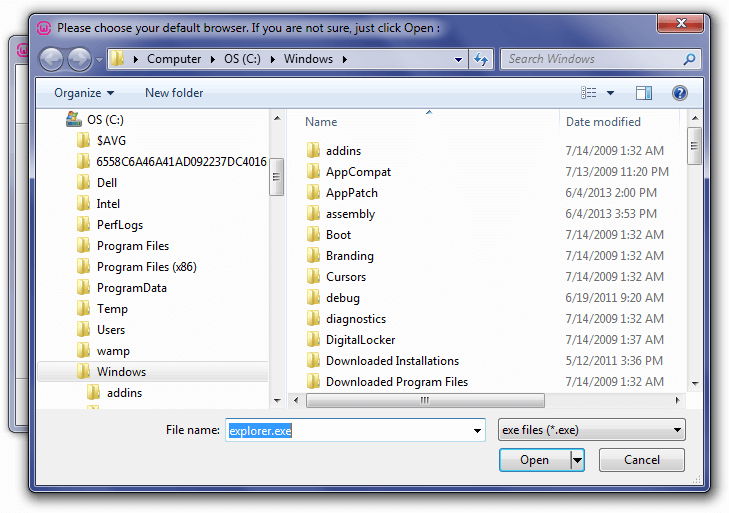Open the File name history dropdown
The height and width of the screenshot is (513, 729).
coord(477,431)
